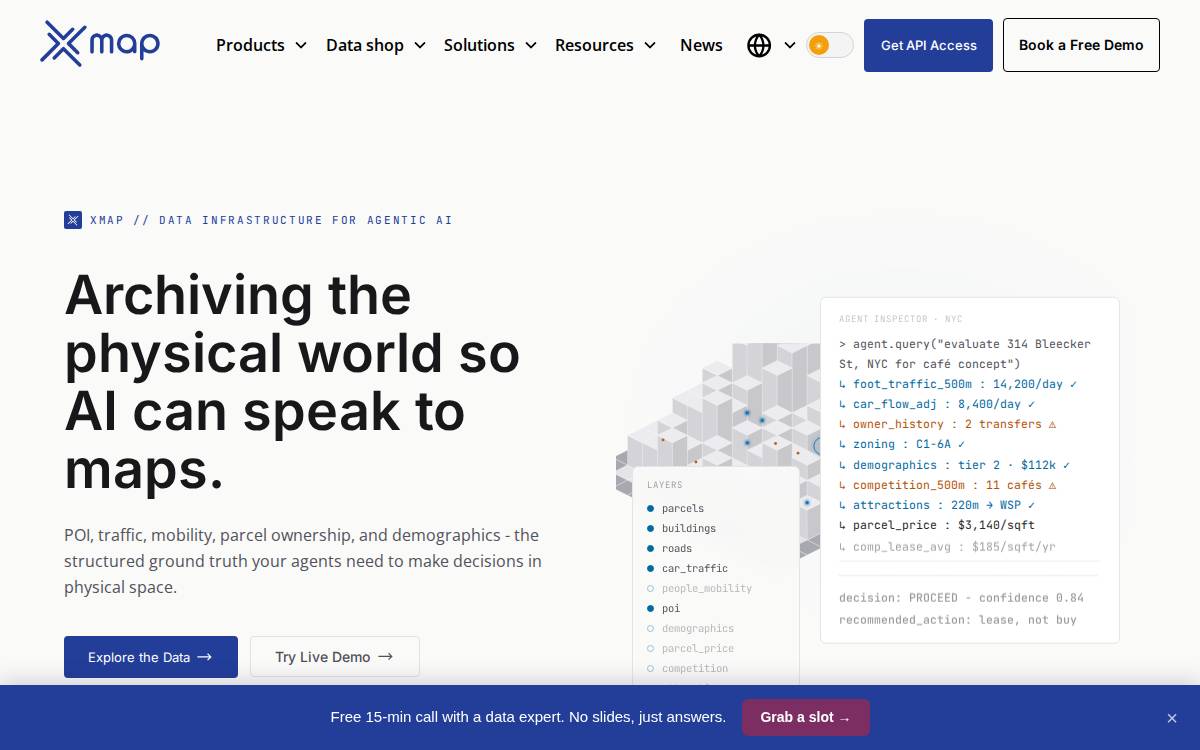Click the competition_500m : 11 cafés line
1200x750 pixels.
coord(948,485)
